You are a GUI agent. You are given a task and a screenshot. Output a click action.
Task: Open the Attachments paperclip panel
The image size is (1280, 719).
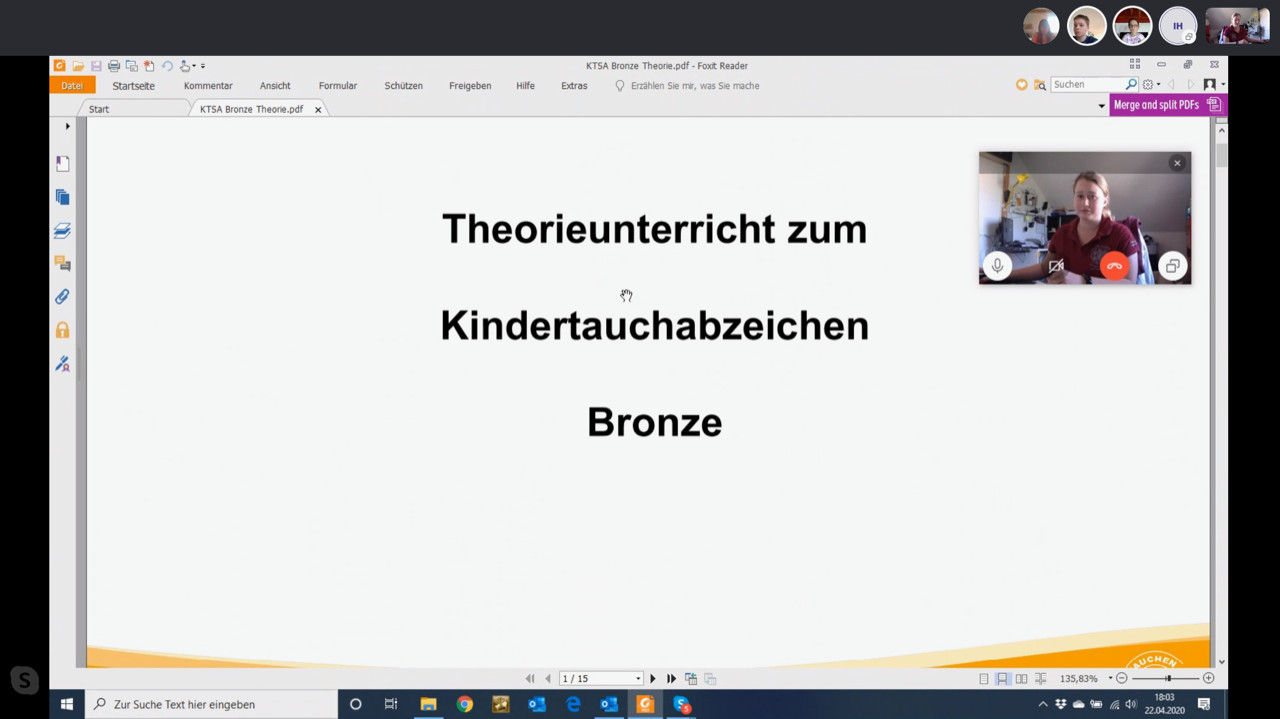(62, 297)
